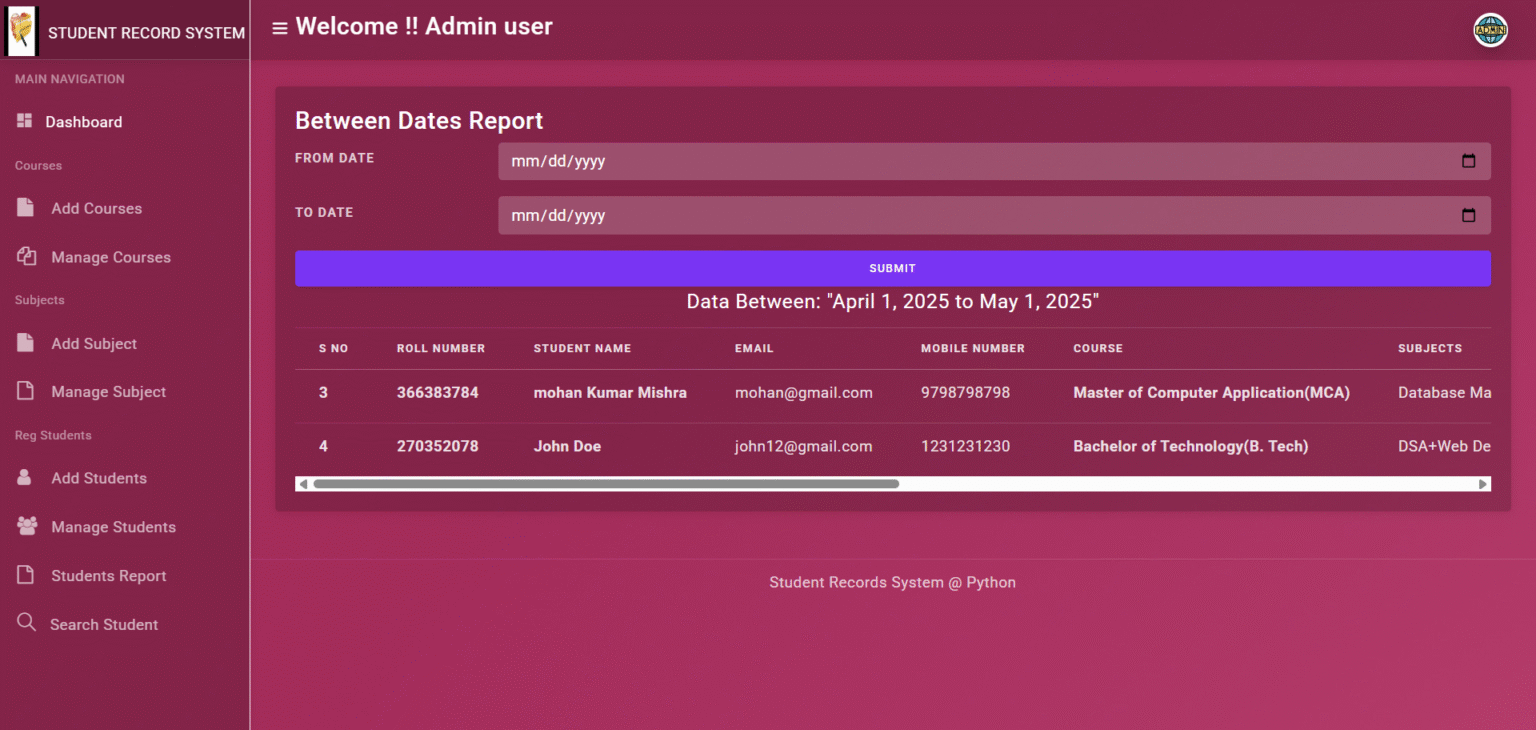The image size is (1536, 730).
Task: Click the Student Record System logo
Action: pos(21,30)
